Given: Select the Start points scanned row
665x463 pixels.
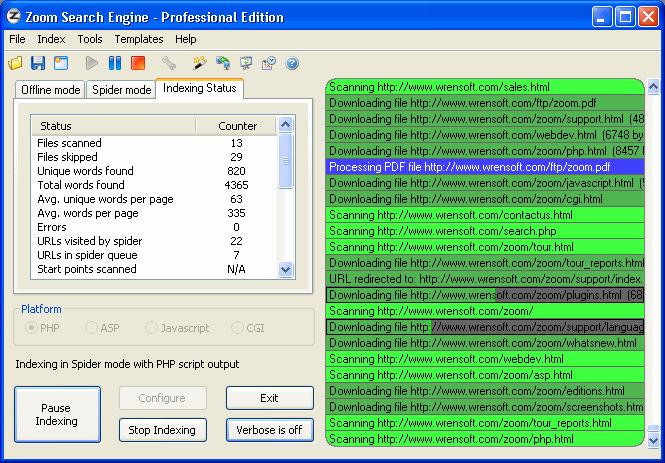Looking at the screenshot, I should point(155,269).
